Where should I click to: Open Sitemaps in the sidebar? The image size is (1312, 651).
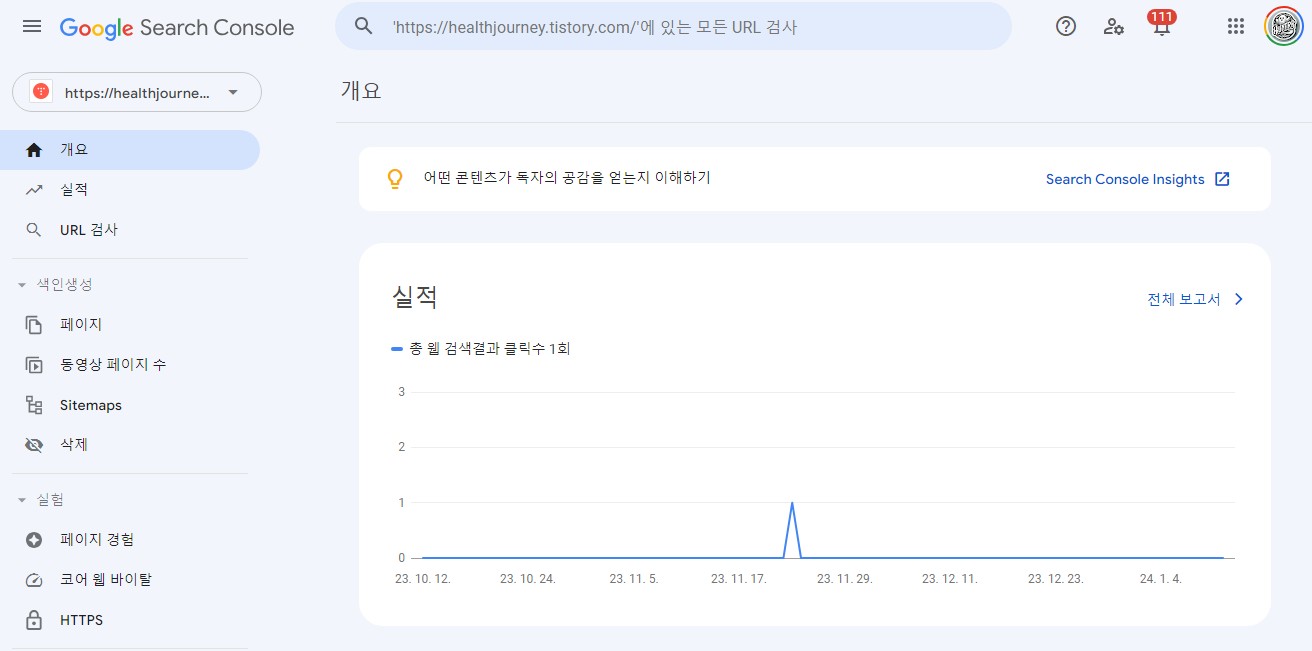(130, 405)
